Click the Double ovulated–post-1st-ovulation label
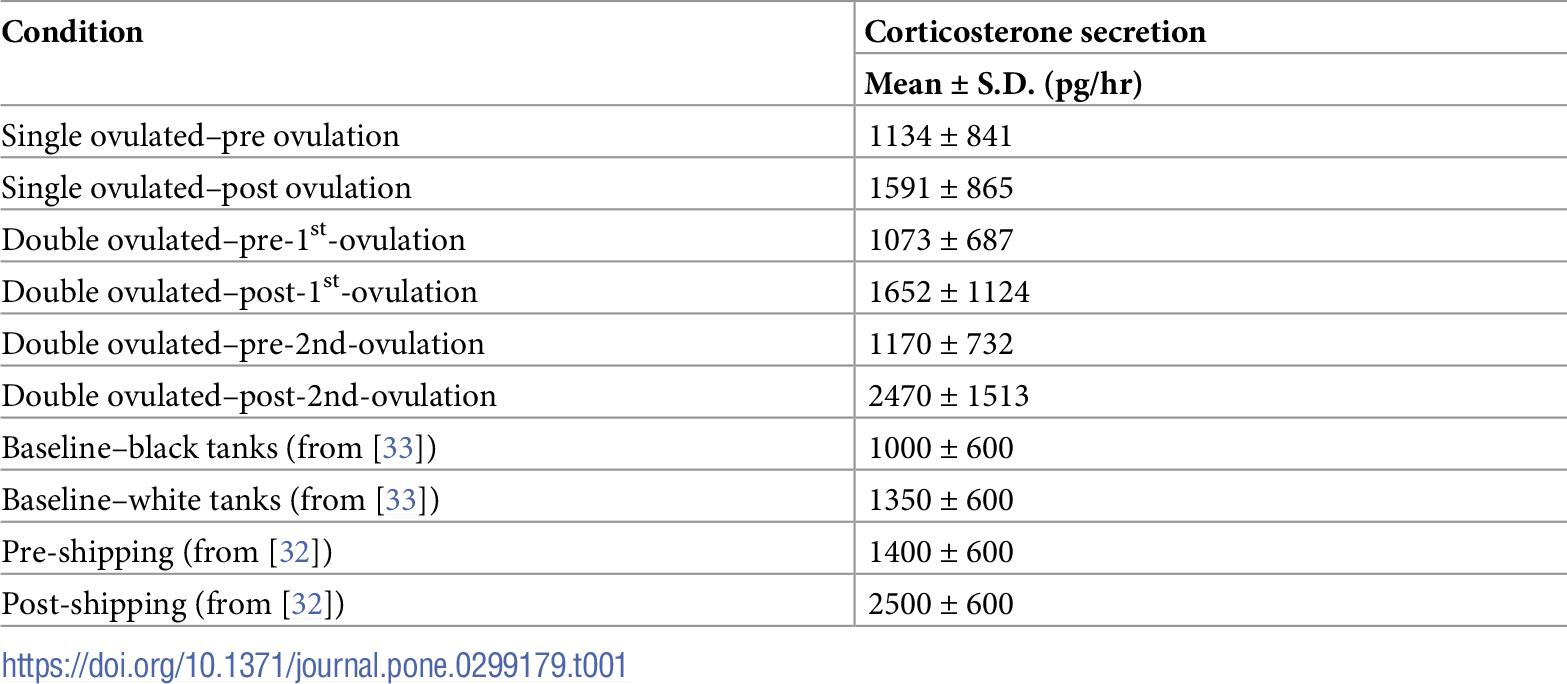This screenshot has height=684, width=1567. [239, 293]
